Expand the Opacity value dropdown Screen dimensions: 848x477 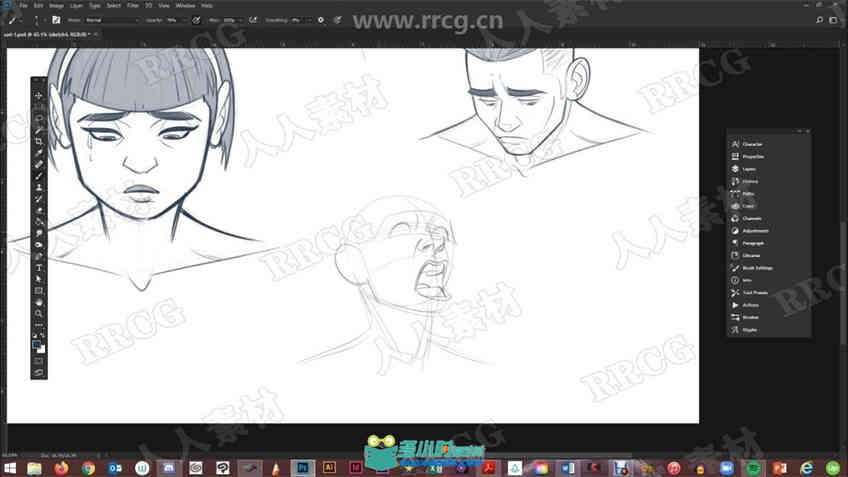click(x=184, y=20)
